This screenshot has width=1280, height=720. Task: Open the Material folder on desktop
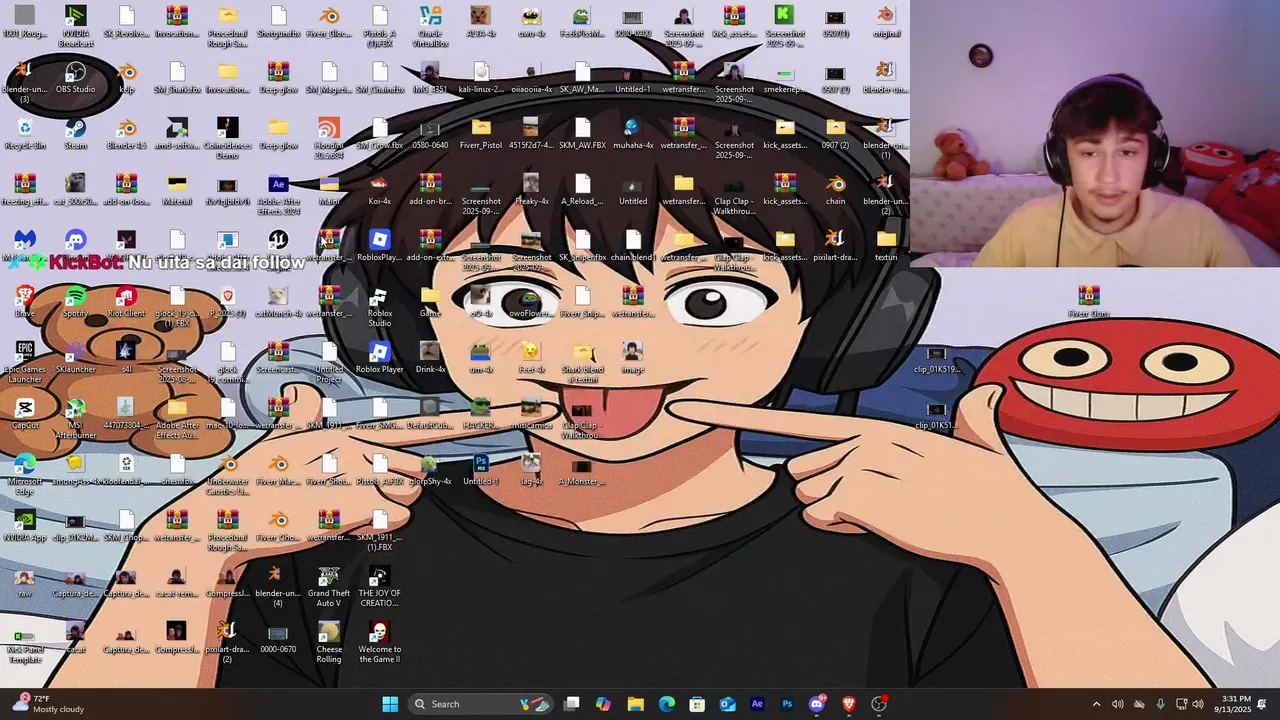click(177, 189)
